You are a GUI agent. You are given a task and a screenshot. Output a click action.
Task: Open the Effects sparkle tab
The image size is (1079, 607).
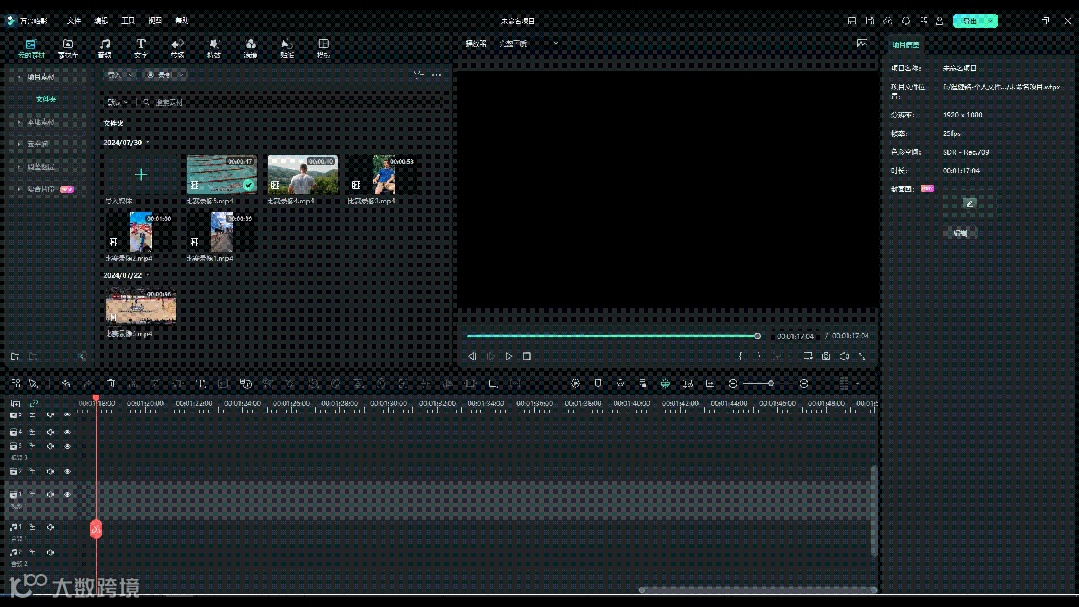214,48
